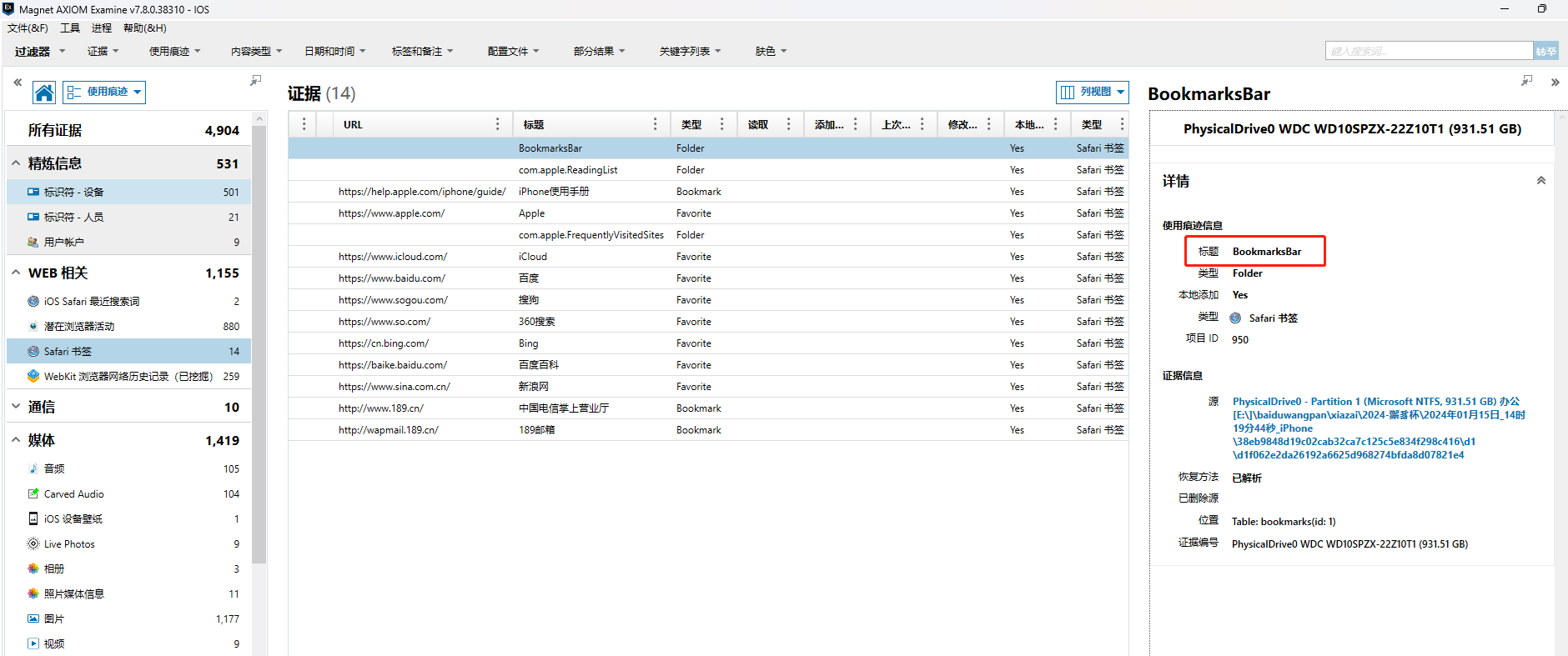Open the 日期和时间 filter dropdown
The image size is (1568, 656).
pyautogui.click(x=335, y=51)
